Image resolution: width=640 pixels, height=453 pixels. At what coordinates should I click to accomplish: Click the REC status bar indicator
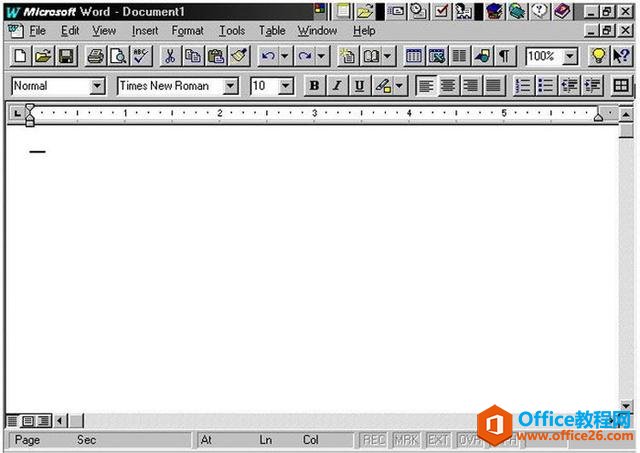point(374,440)
